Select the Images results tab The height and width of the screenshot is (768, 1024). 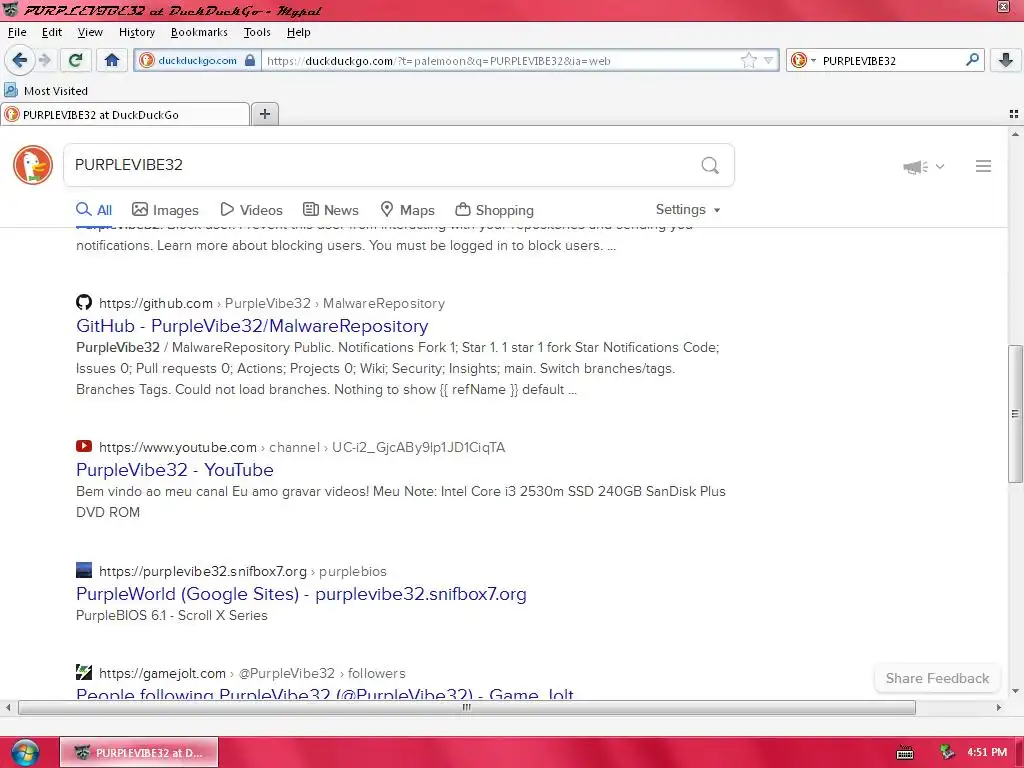tap(165, 210)
